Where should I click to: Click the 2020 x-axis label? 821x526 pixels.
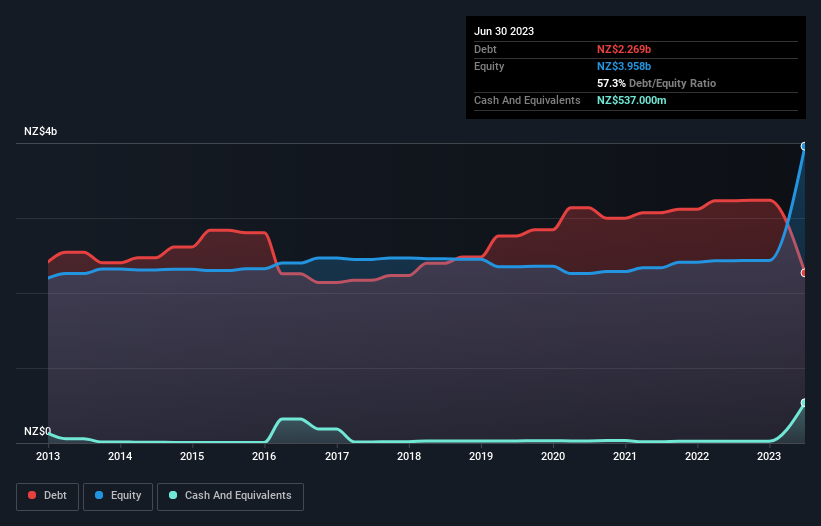click(553, 456)
